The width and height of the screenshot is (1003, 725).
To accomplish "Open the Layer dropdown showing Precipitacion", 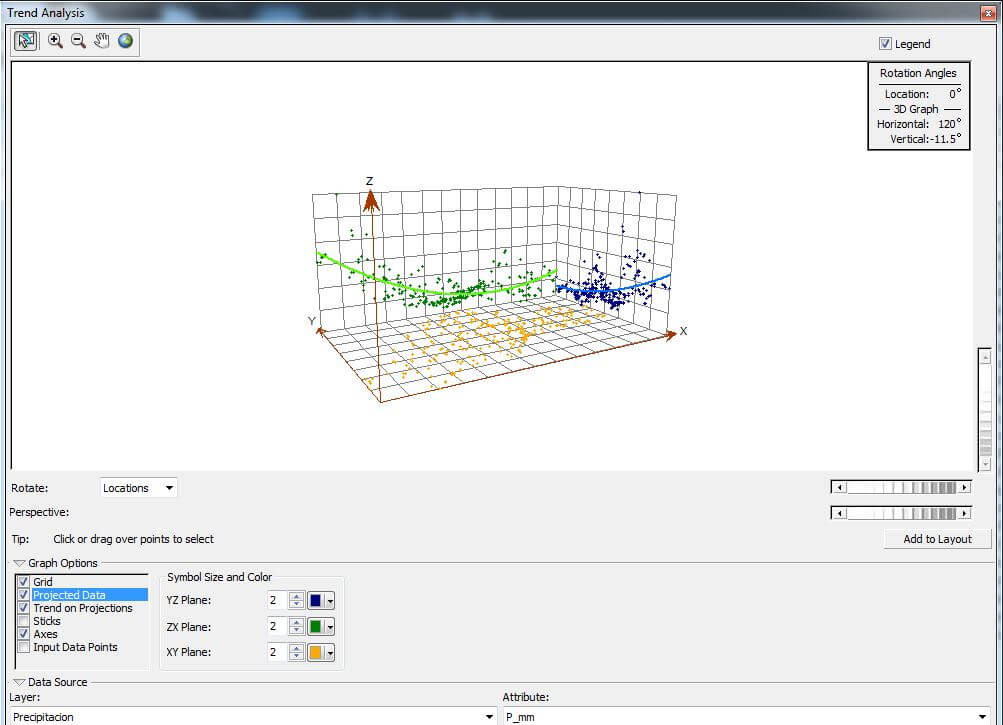I will tap(489, 717).
